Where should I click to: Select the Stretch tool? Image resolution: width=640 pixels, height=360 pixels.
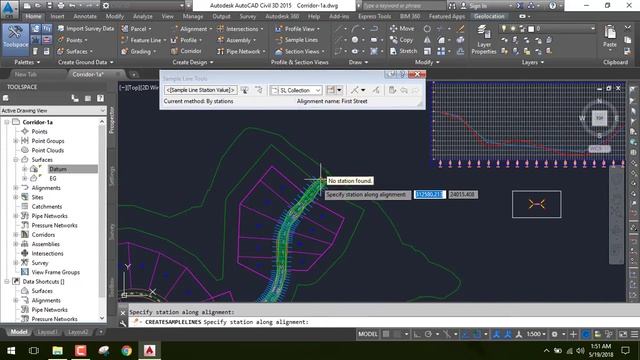[x=403, y=51]
